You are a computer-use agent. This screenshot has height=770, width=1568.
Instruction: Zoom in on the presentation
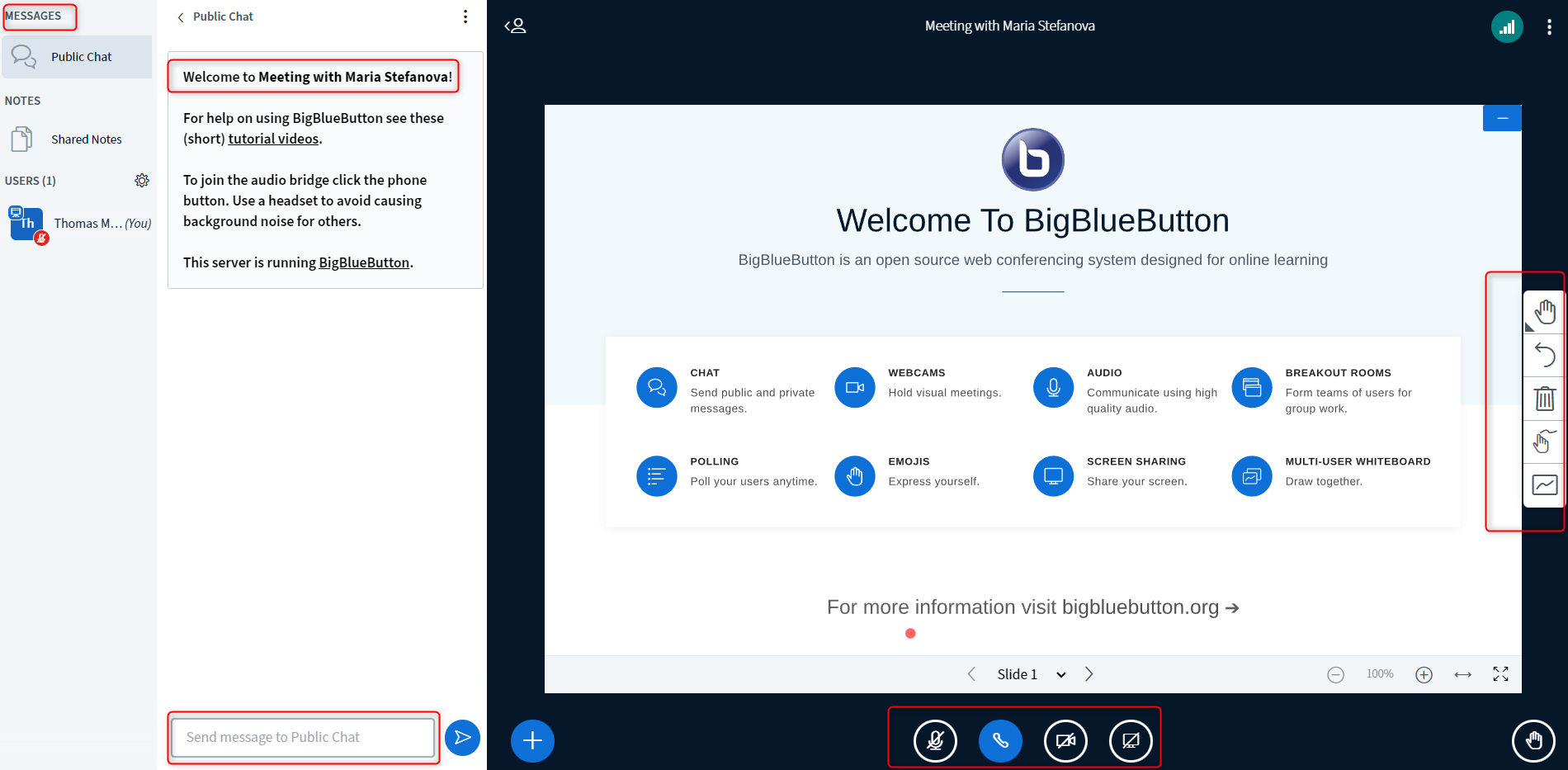click(1424, 673)
